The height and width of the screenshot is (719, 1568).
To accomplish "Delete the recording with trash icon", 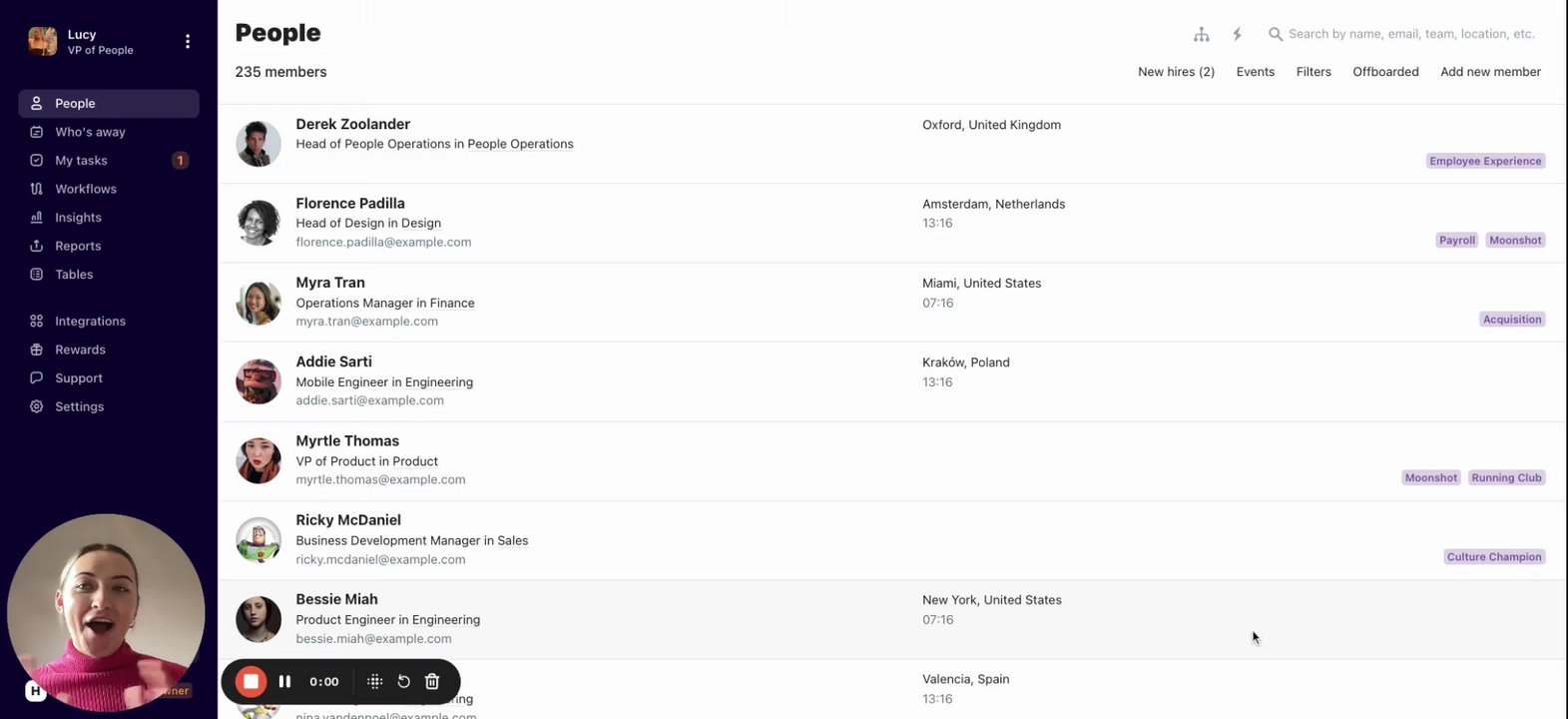I will coord(432,681).
